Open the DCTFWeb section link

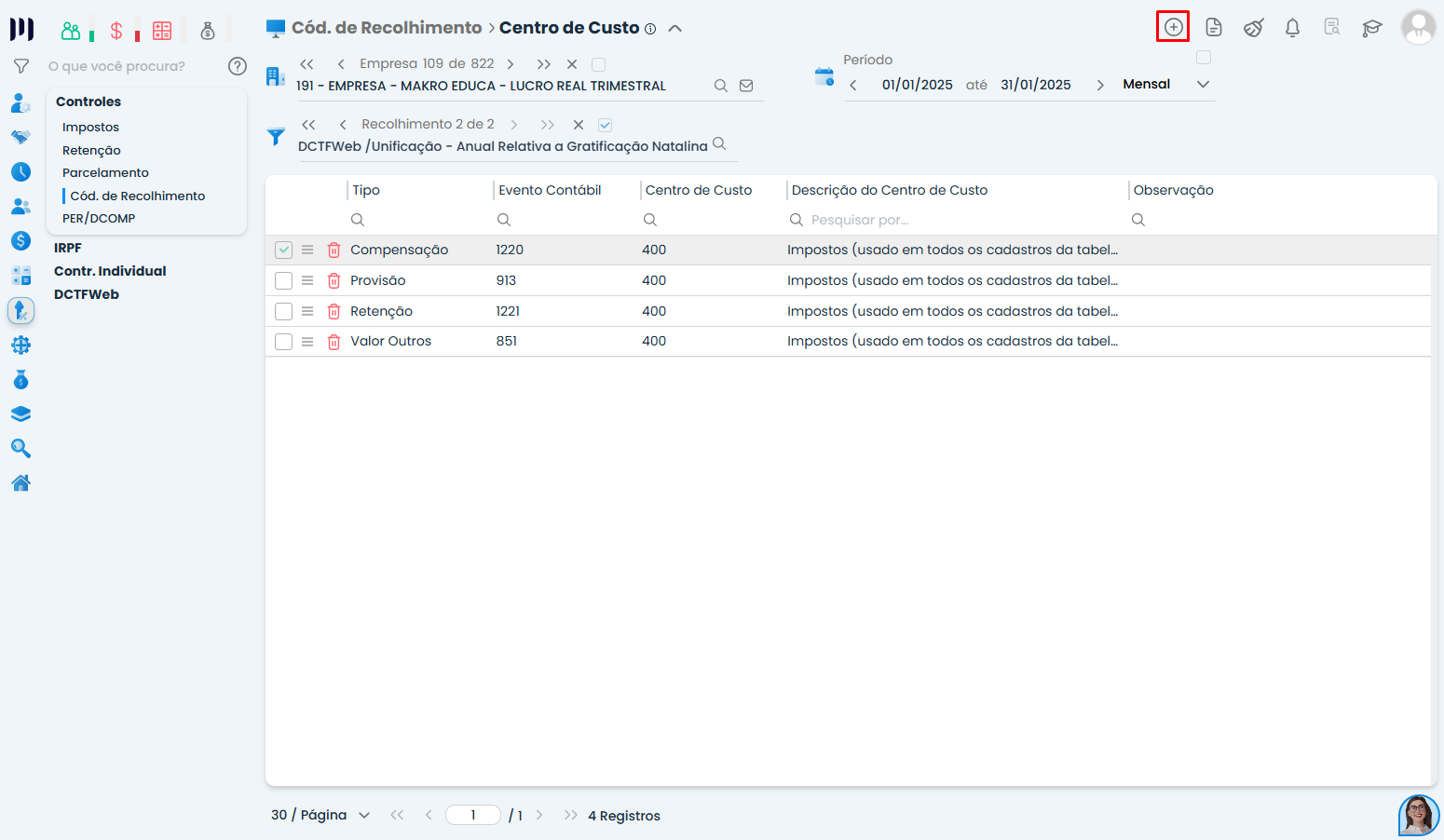click(x=87, y=294)
